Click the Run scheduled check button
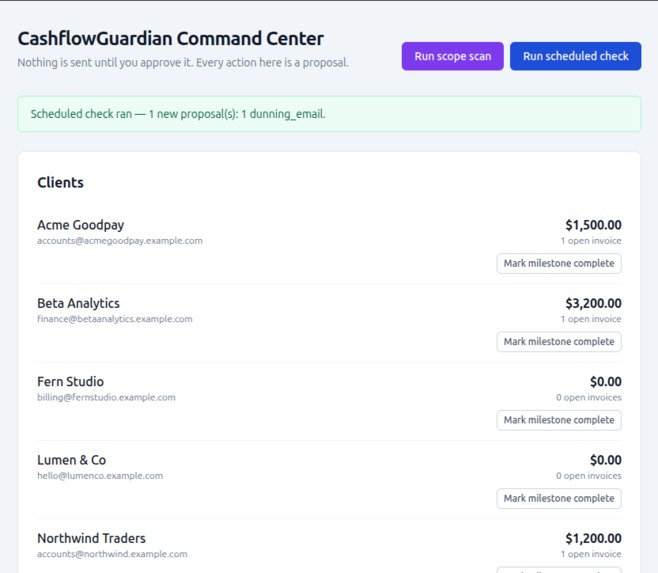The height and width of the screenshot is (573, 658). (575, 56)
